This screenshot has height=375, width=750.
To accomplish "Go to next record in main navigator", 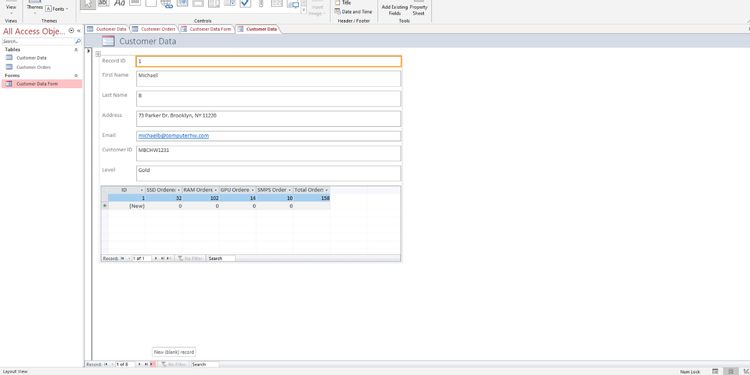I will point(140,364).
